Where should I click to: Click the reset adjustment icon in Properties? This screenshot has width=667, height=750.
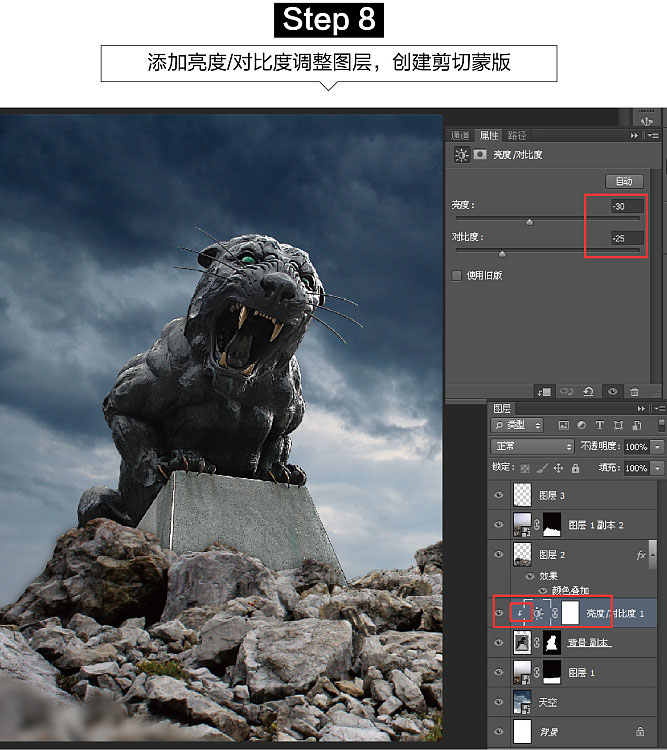[x=590, y=391]
